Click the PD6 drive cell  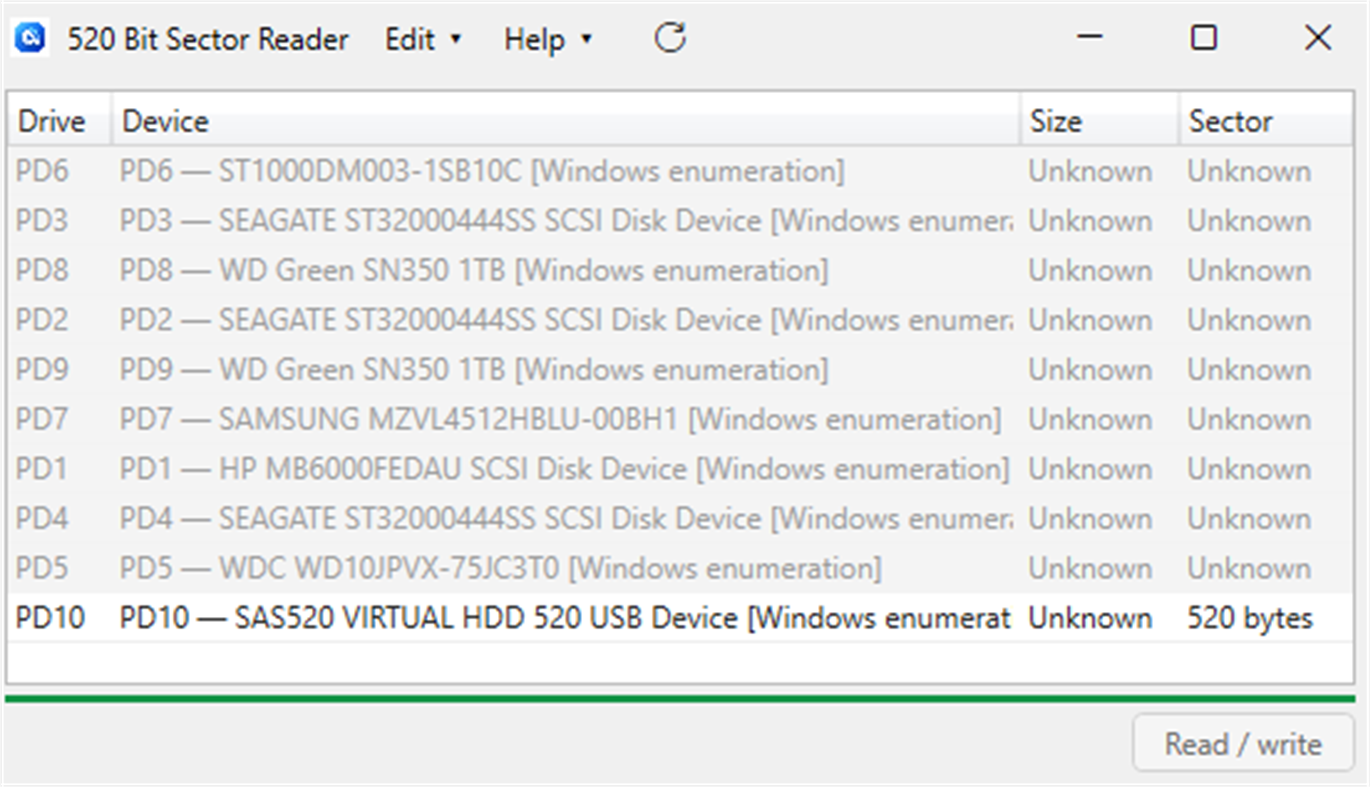pyautogui.click(x=42, y=171)
